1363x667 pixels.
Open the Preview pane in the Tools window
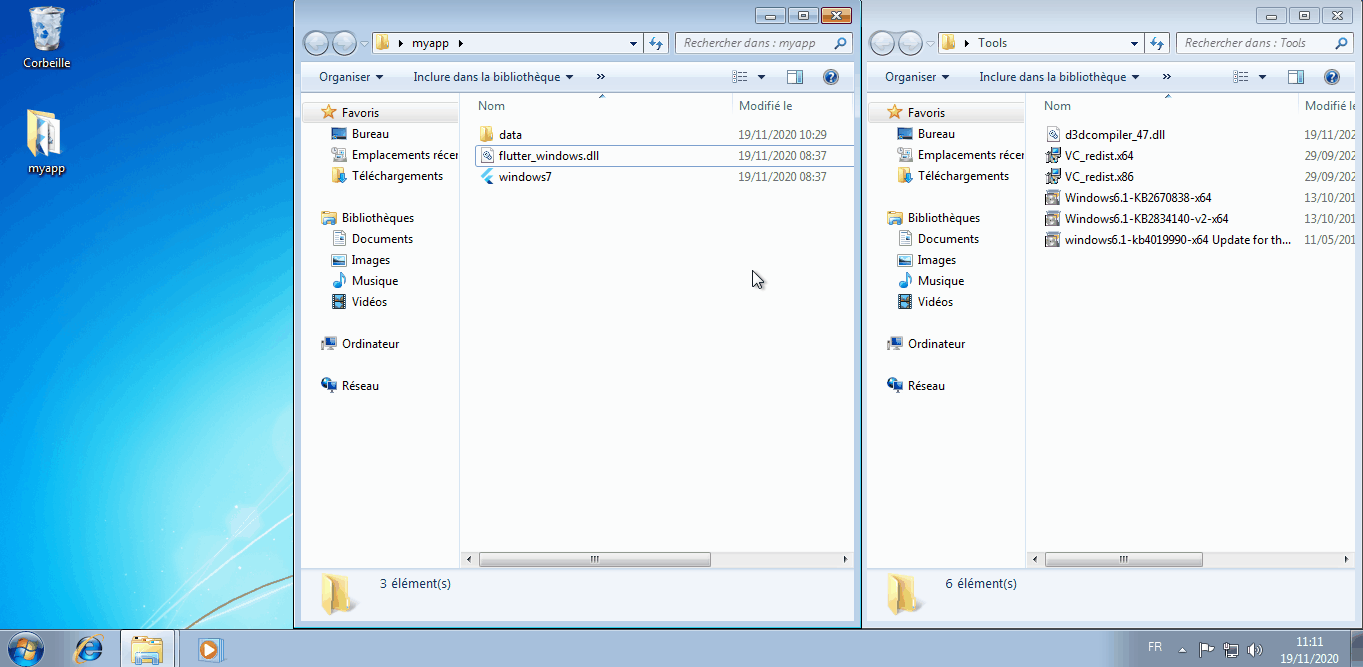pos(1296,76)
